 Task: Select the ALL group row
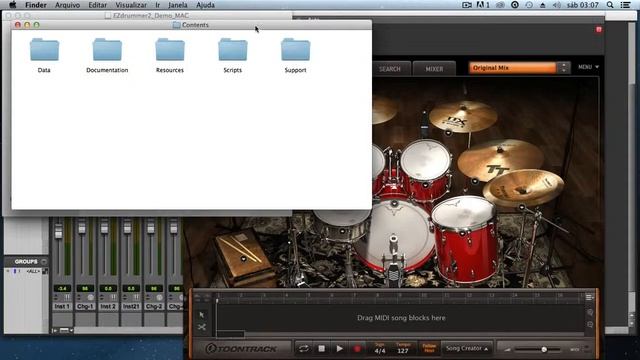[26, 271]
